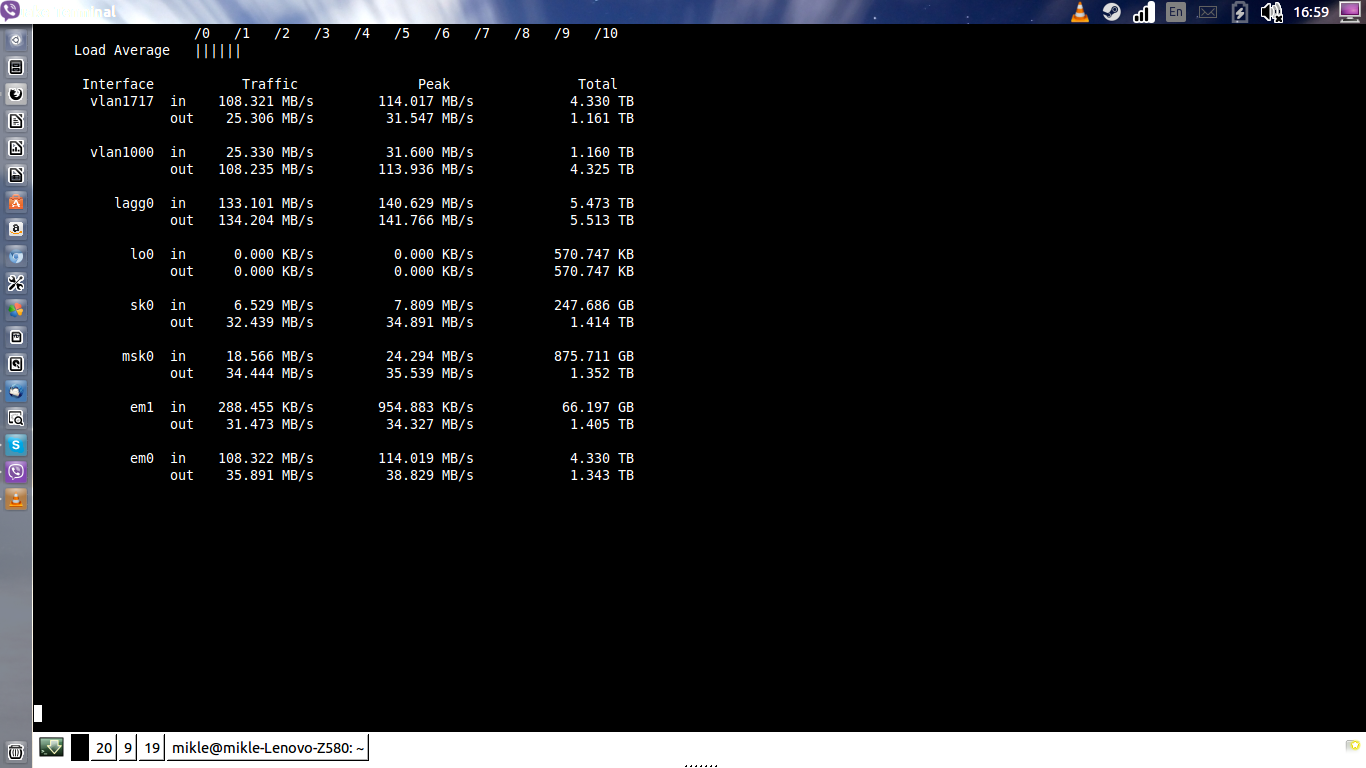This screenshot has height=768, width=1366.
Task: Click the msk0 interface name
Action: click(138, 356)
